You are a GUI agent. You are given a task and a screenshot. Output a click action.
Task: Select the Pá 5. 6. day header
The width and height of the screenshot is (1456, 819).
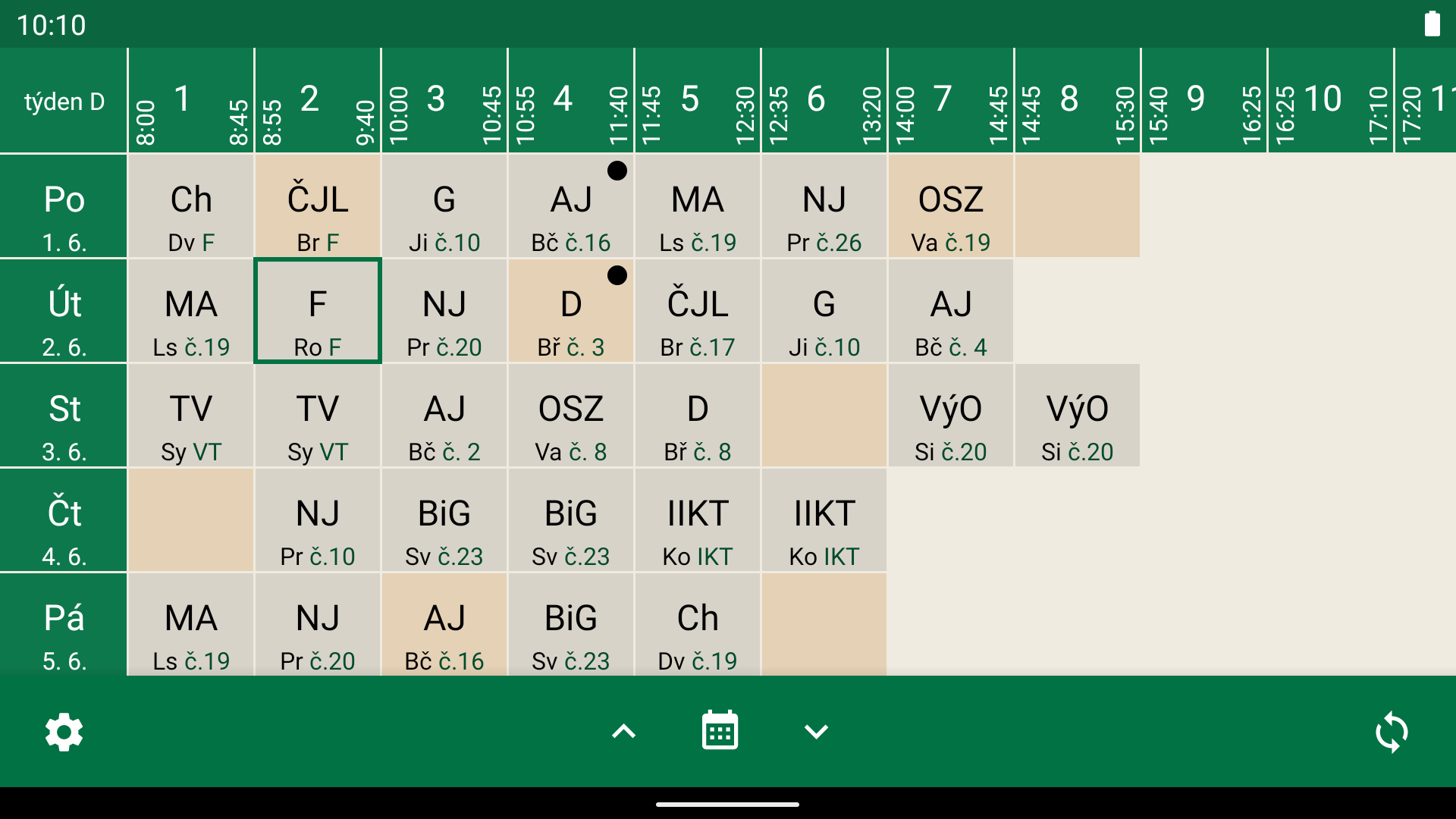pos(64,625)
